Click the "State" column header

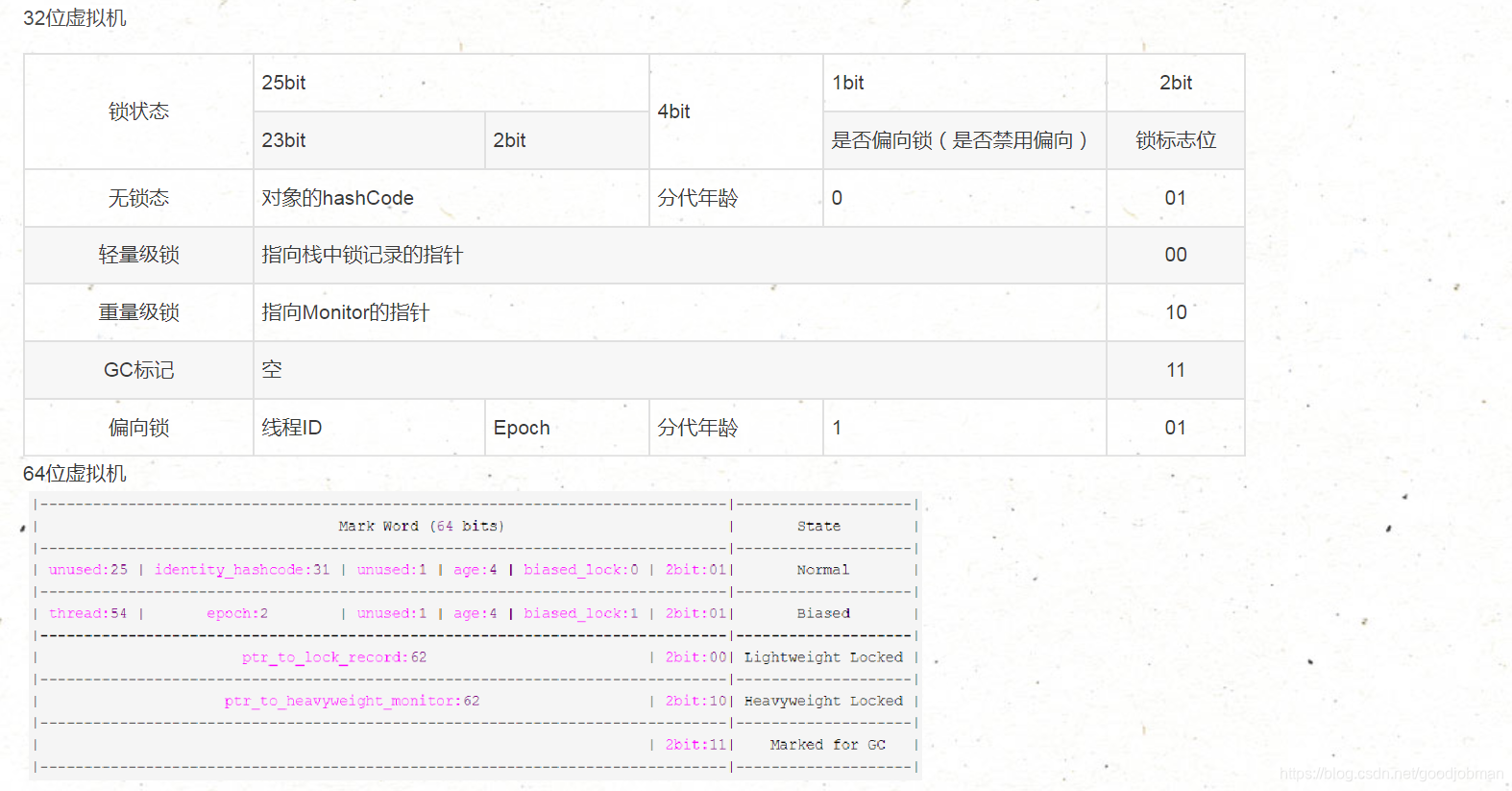click(x=818, y=527)
